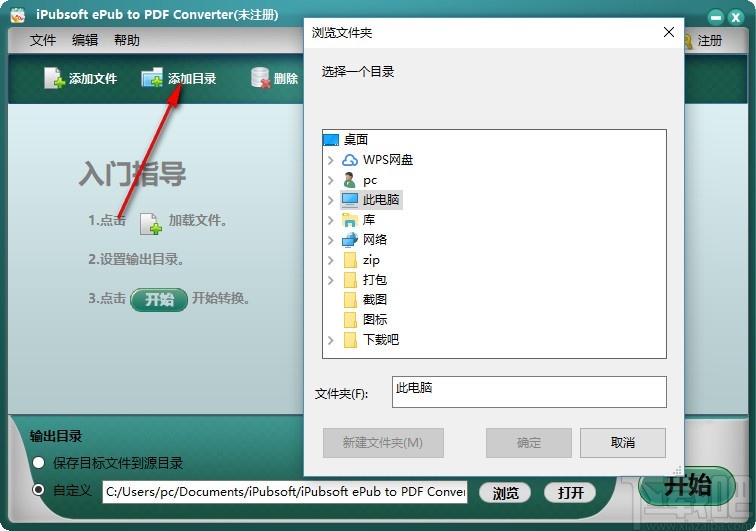Click the 库 library icon
Screen dimensions: 756x531
click(x=350, y=220)
